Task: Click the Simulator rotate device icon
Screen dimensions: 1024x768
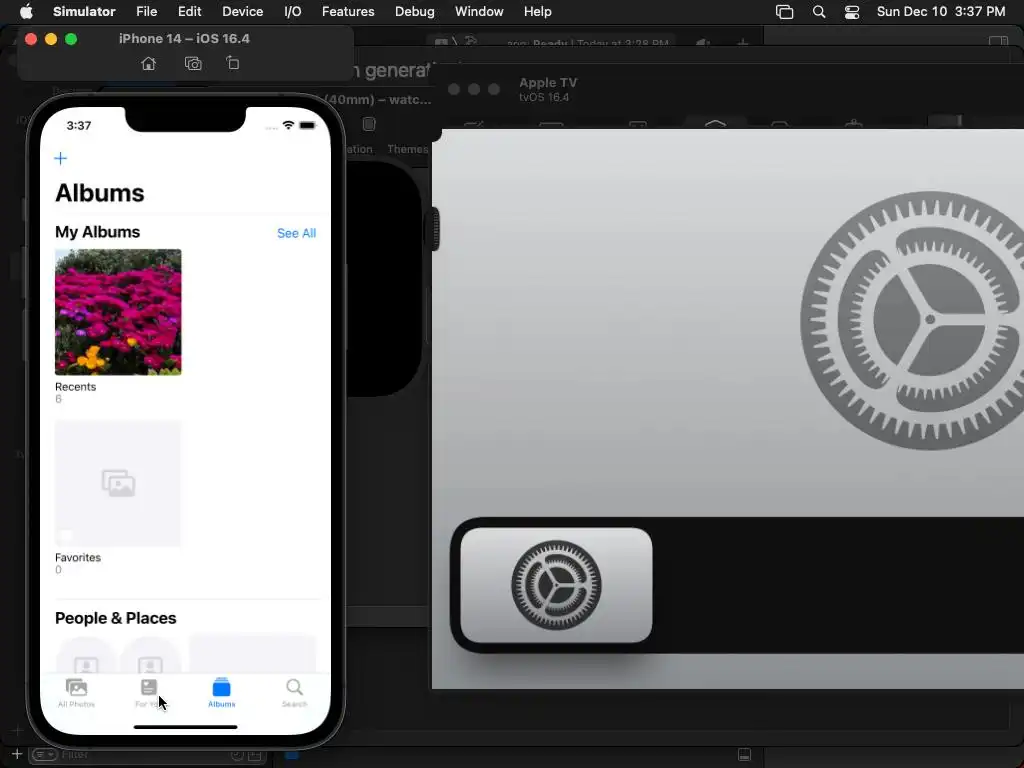Action: coord(232,63)
